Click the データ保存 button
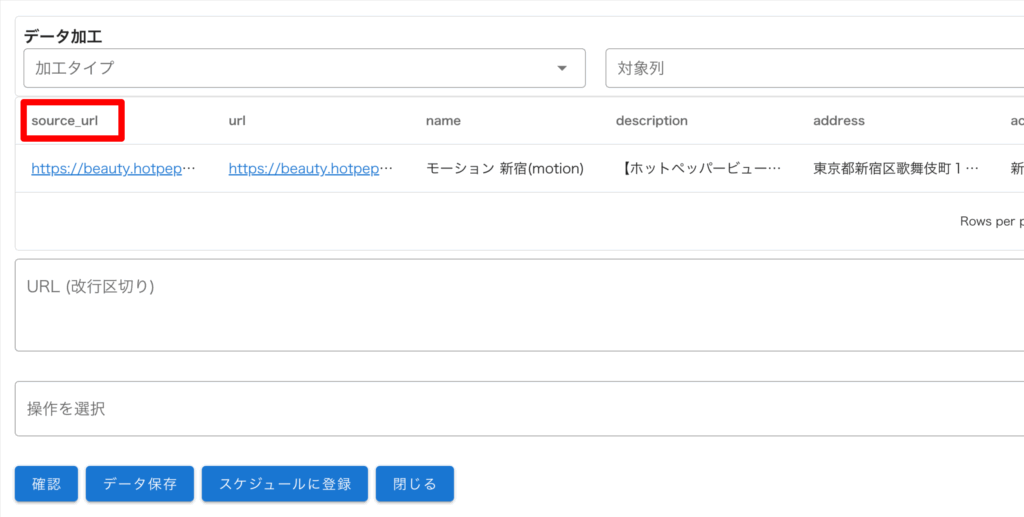Image resolution: width=1024 pixels, height=517 pixels. coord(140,484)
